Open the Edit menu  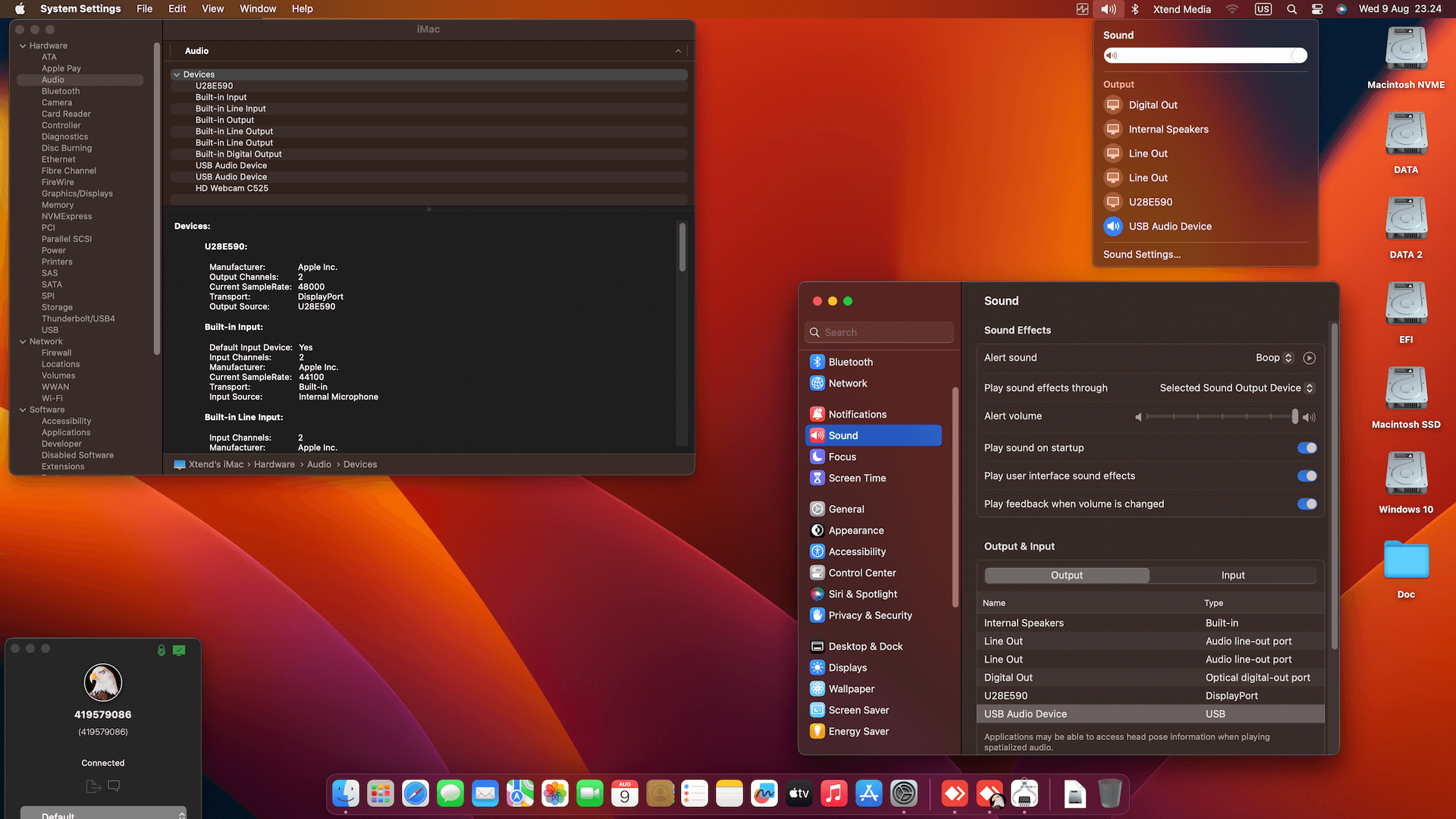pos(177,9)
